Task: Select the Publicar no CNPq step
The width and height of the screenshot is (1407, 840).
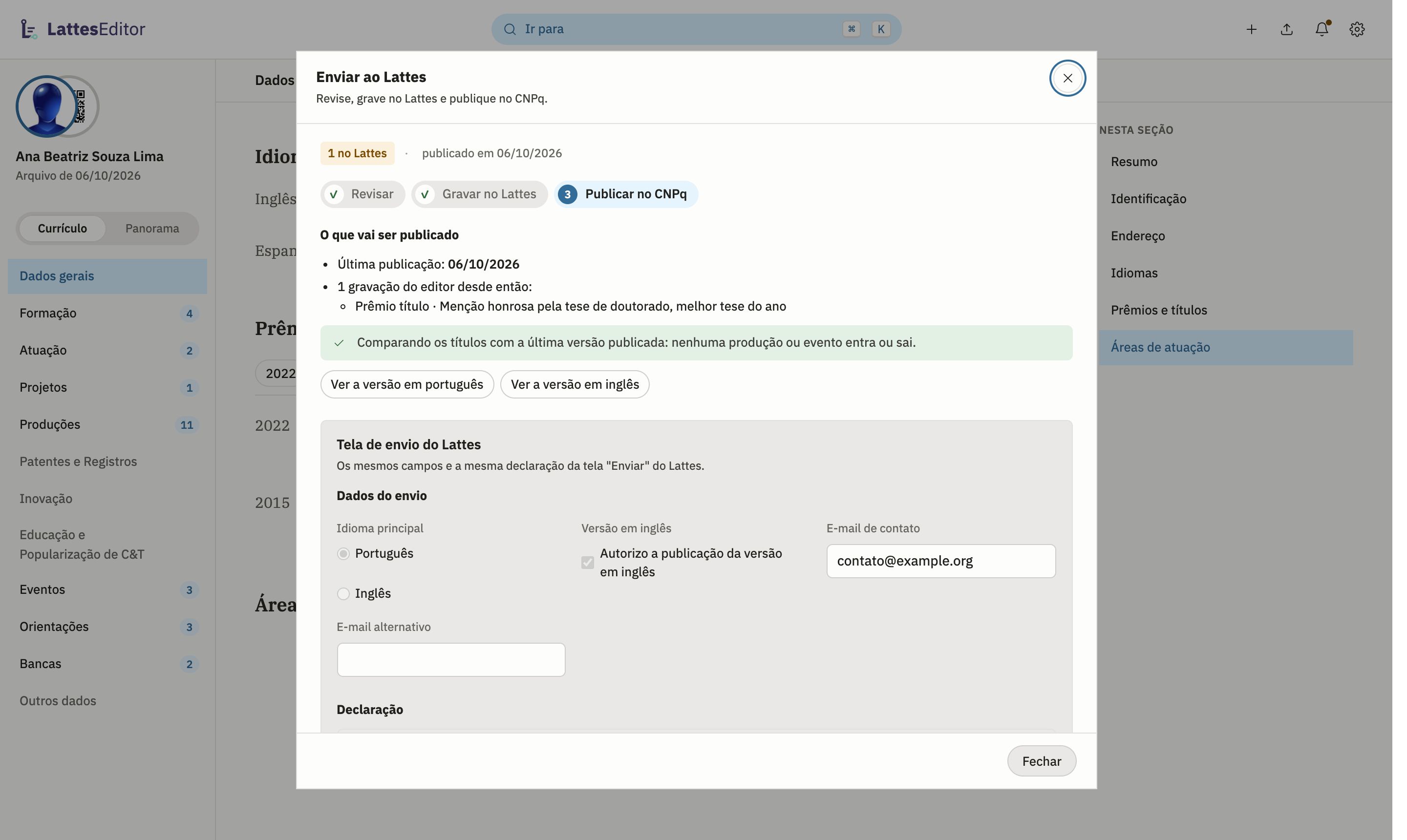Action: [x=626, y=194]
